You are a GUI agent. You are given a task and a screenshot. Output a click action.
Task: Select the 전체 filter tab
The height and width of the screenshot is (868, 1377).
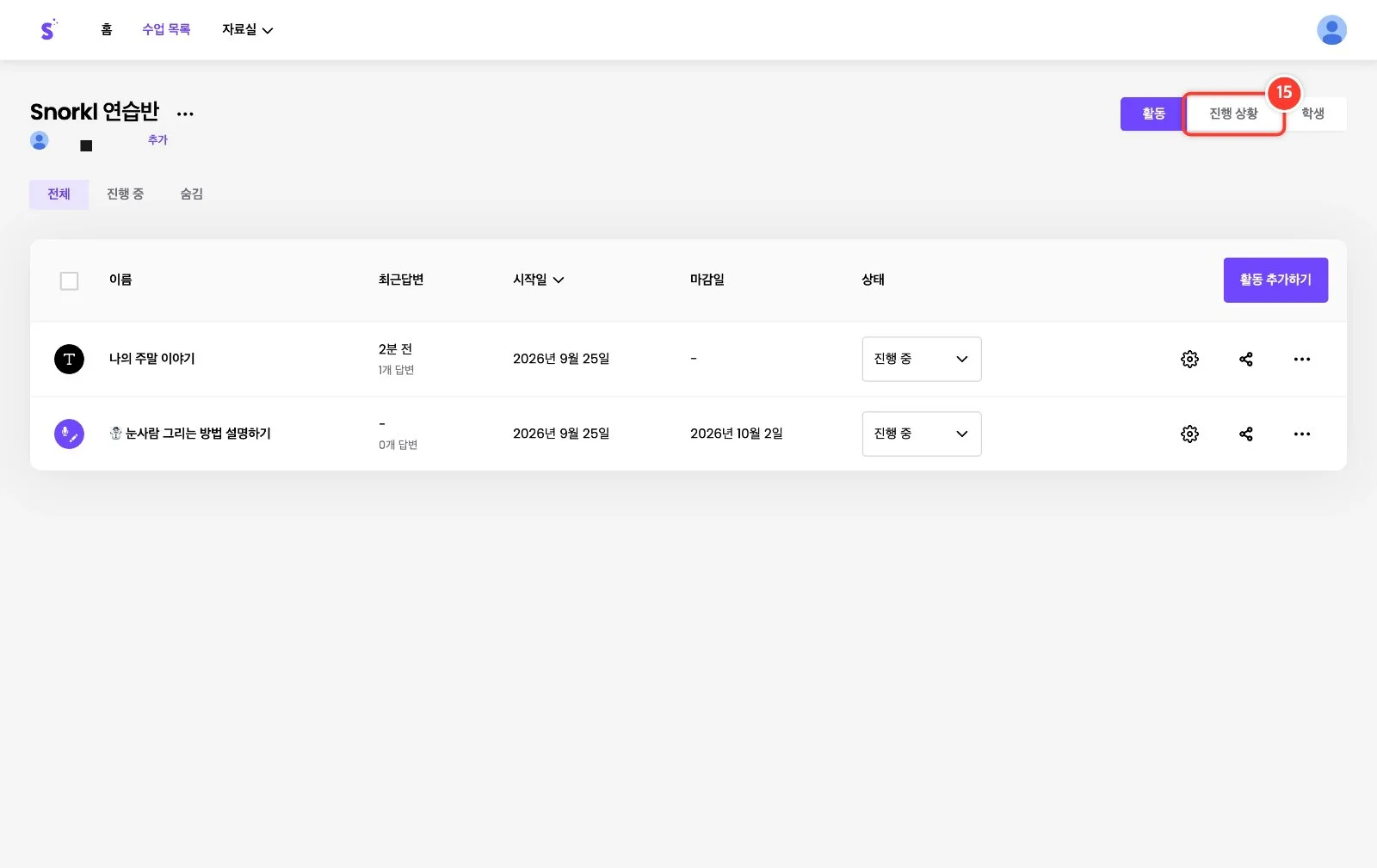(59, 194)
